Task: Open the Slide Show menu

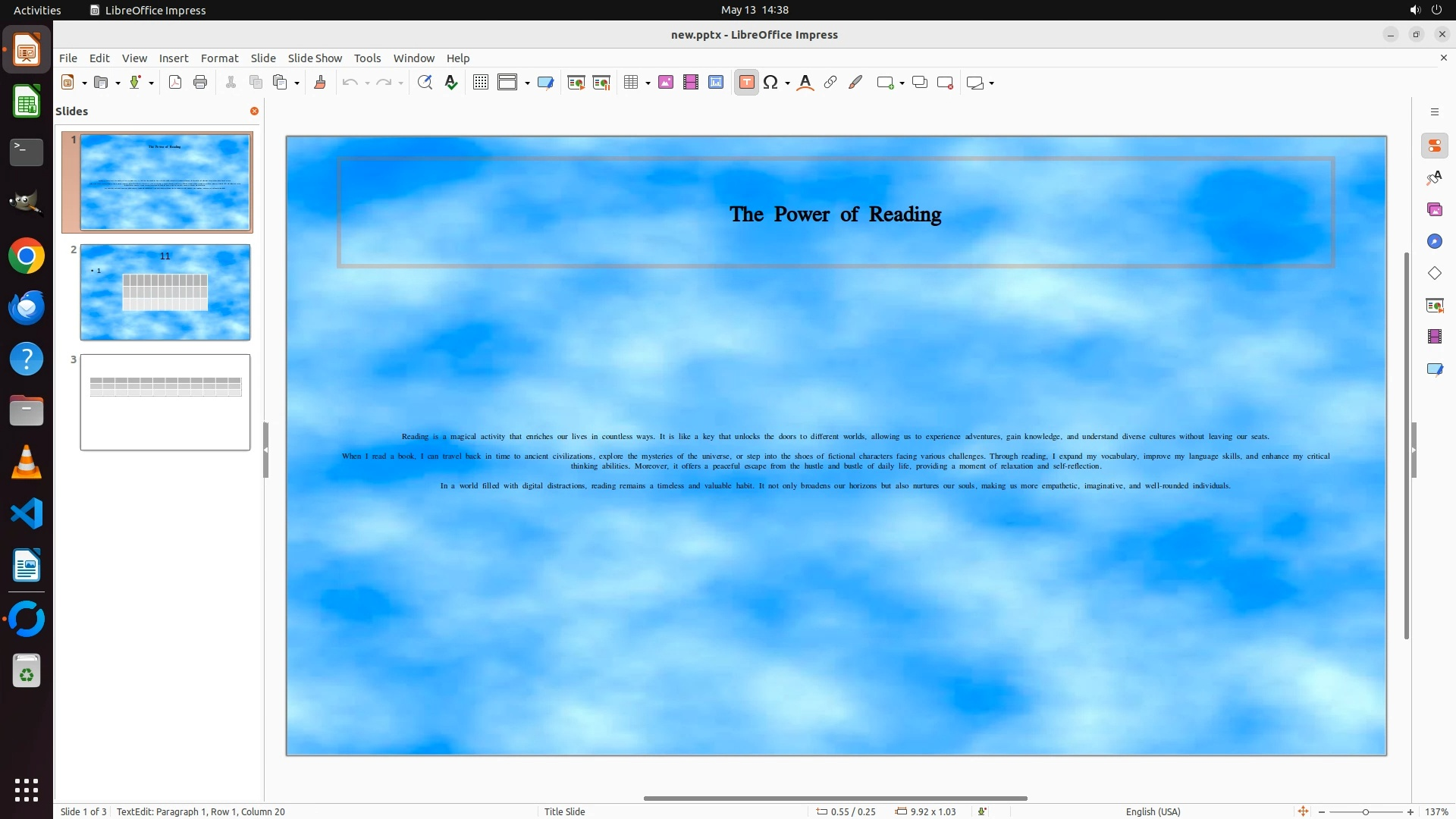Action: pyautogui.click(x=315, y=58)
